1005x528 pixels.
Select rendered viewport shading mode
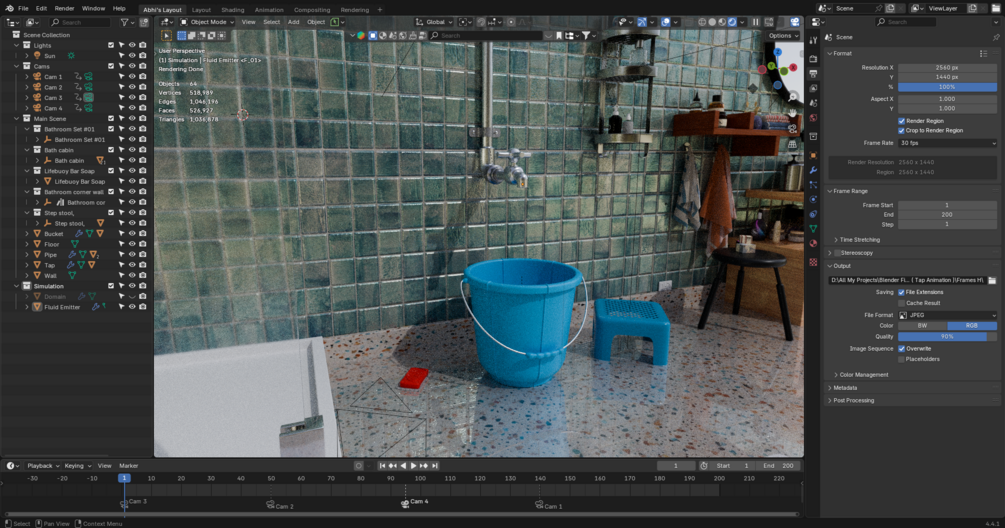point(732,22)
